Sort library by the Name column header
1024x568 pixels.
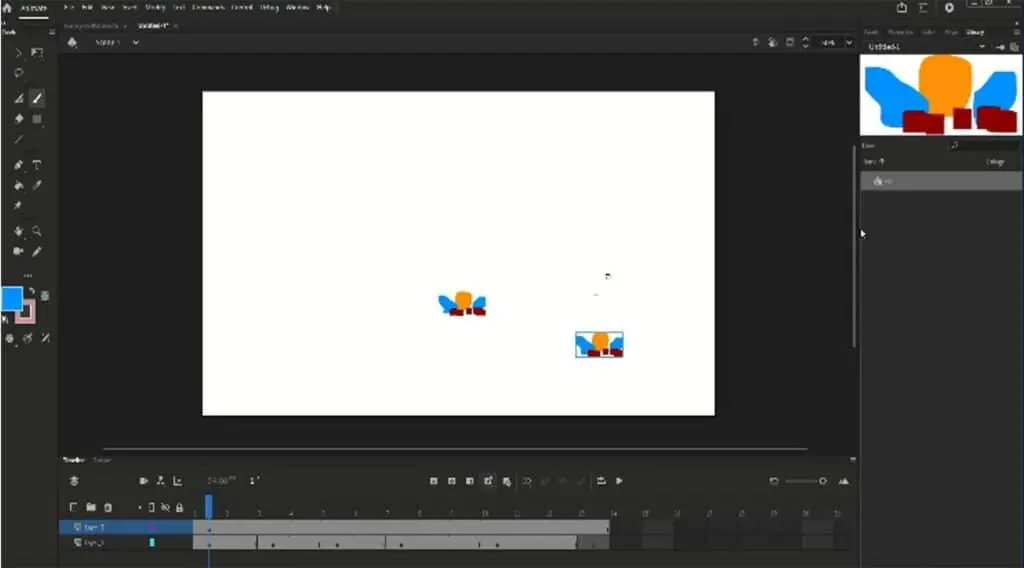pos(874,162)
